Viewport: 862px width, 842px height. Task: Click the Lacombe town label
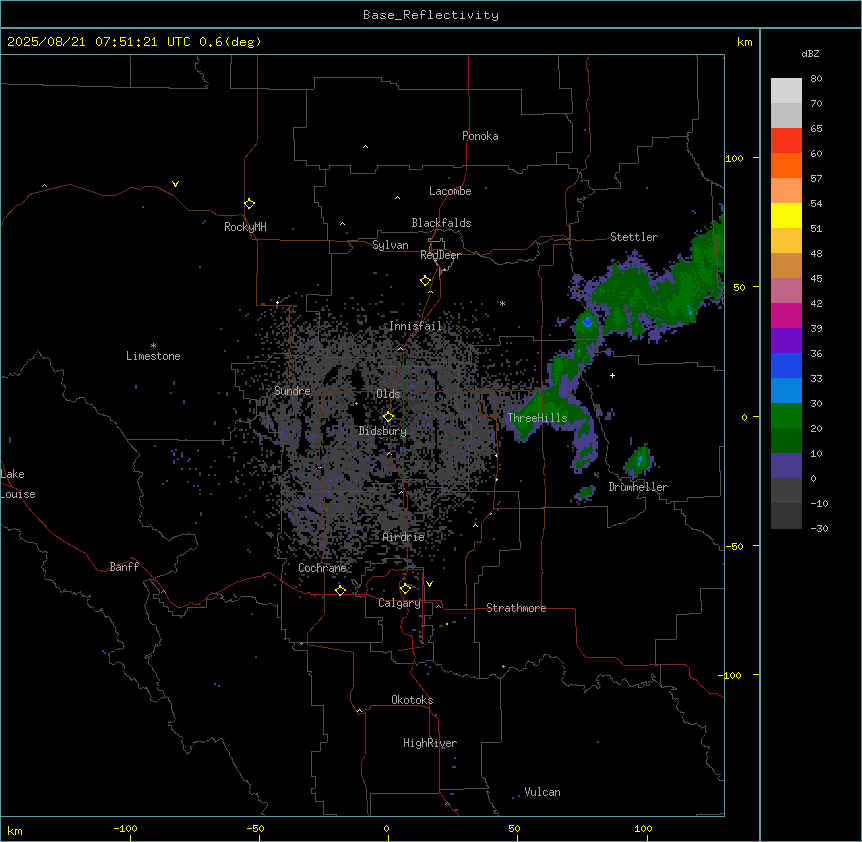click(450, 191)
